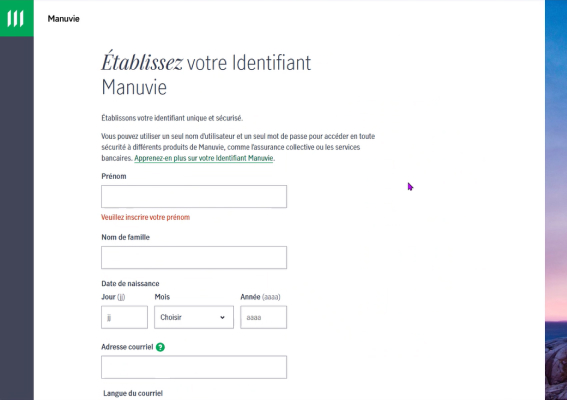Click the chevron arrow in Choisir selector

coord(222,317)
